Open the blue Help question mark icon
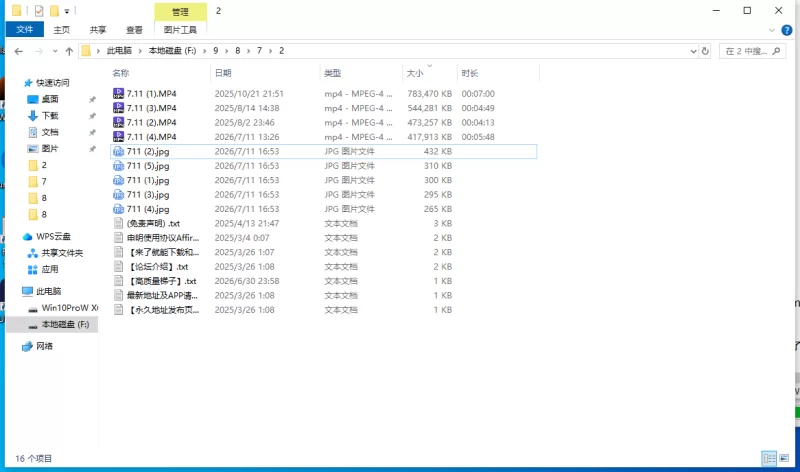800x472 pixels. click(787, 30)
